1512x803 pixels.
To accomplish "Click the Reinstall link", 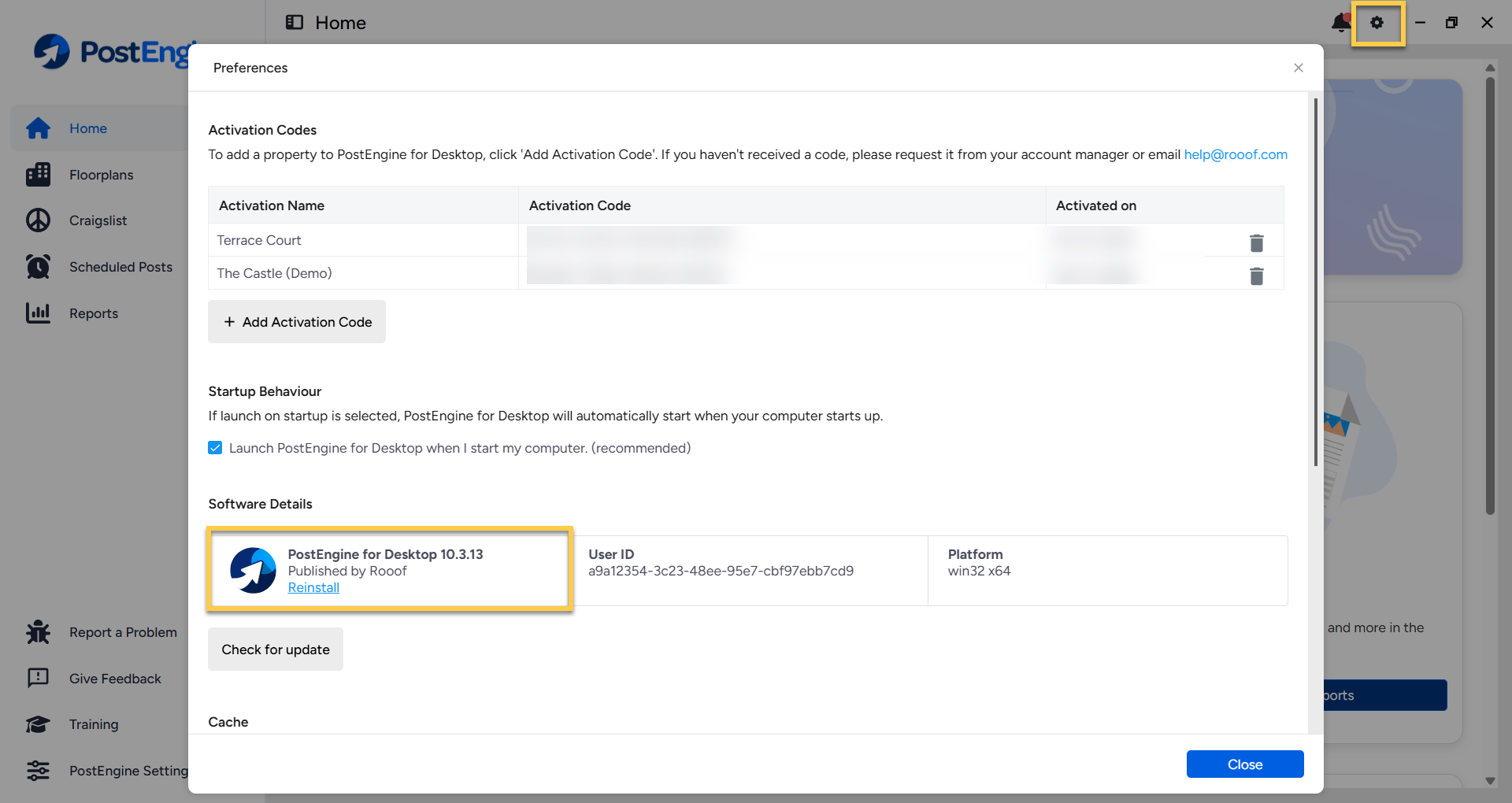I will tap(313, 587).
